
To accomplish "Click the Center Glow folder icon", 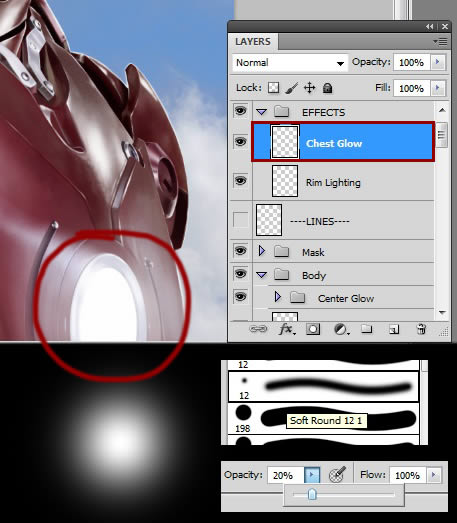I will pyautogui.click(x=298, y=297).
